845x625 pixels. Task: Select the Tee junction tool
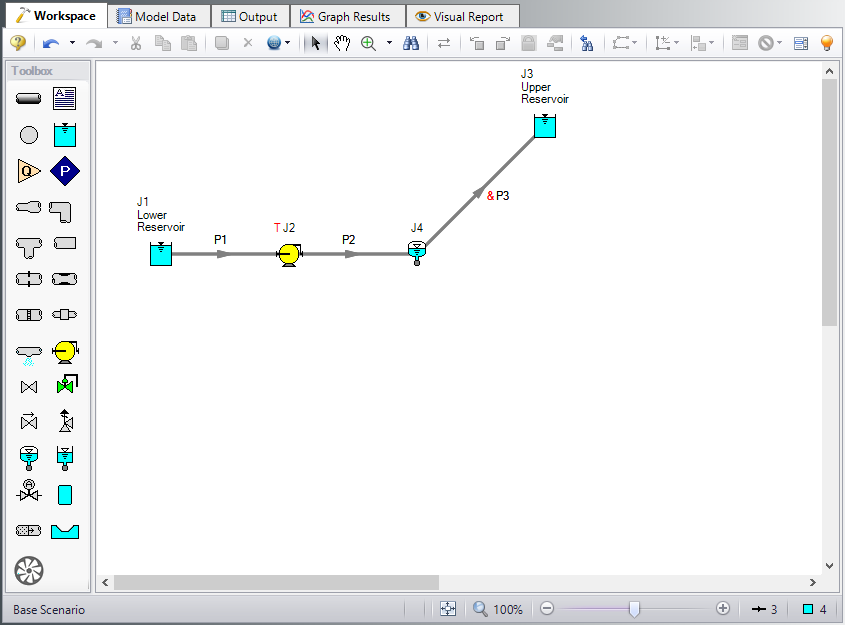[29, 243]
